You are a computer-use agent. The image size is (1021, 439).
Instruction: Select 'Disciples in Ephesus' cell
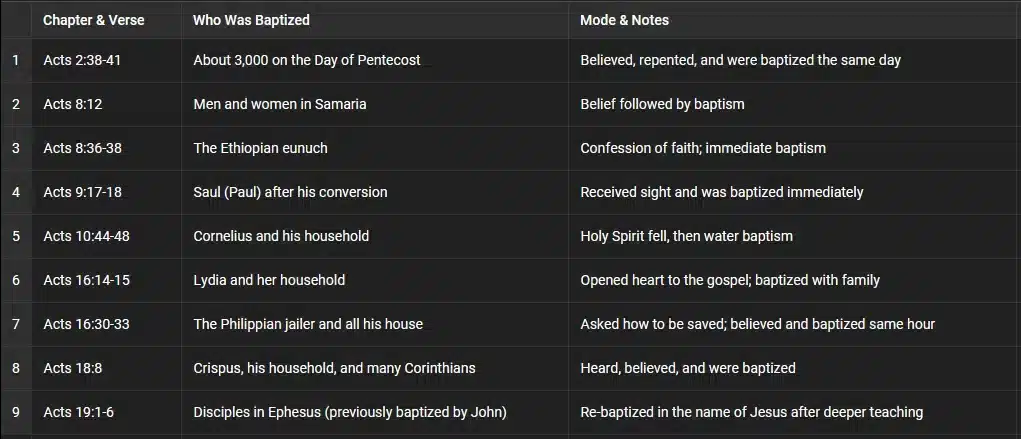pyautogui.click(x=350, y=412)
